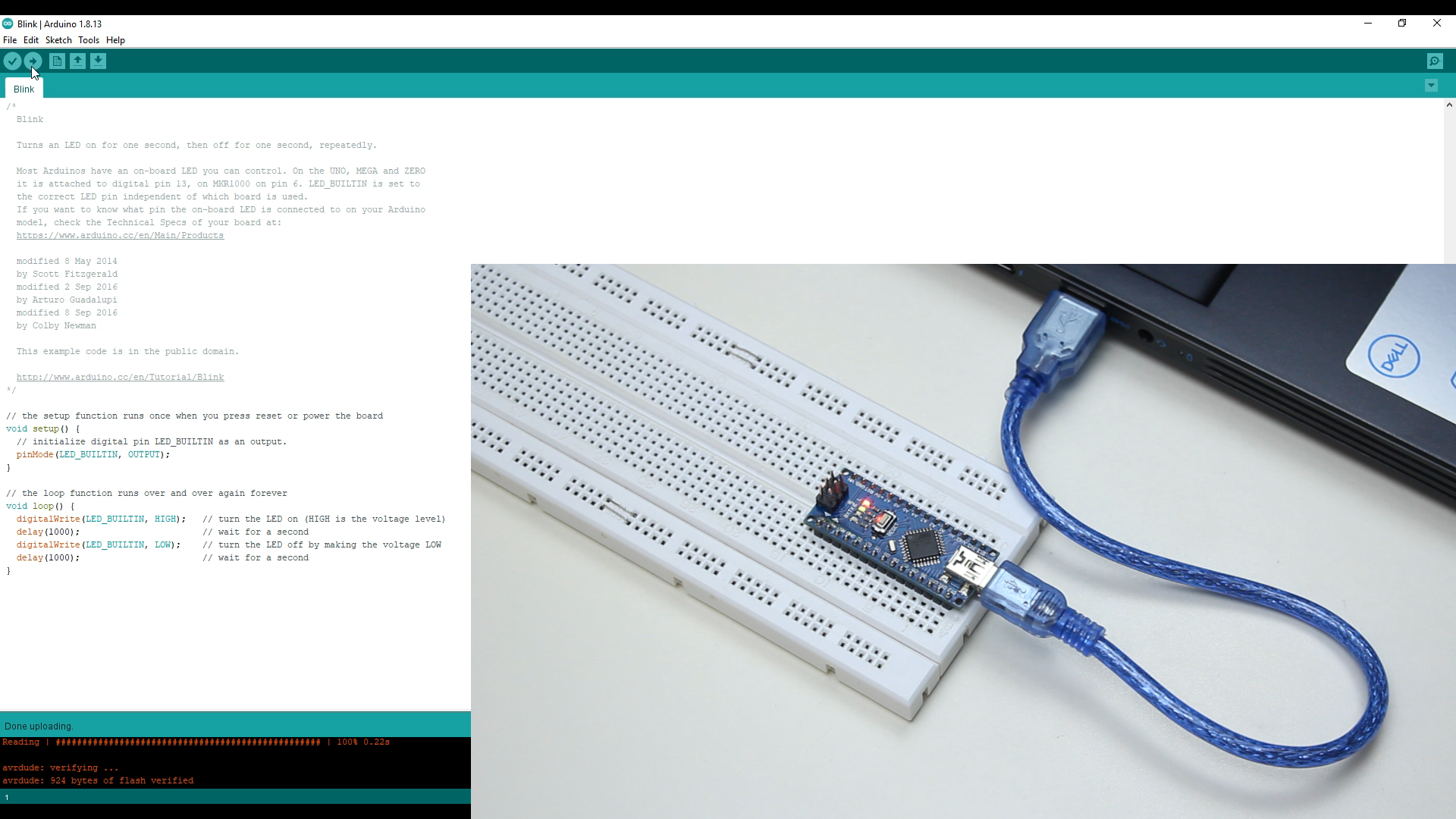Follow the arduino.cc Main/Products link
The image size is (1456, 819).
point(120,236)
